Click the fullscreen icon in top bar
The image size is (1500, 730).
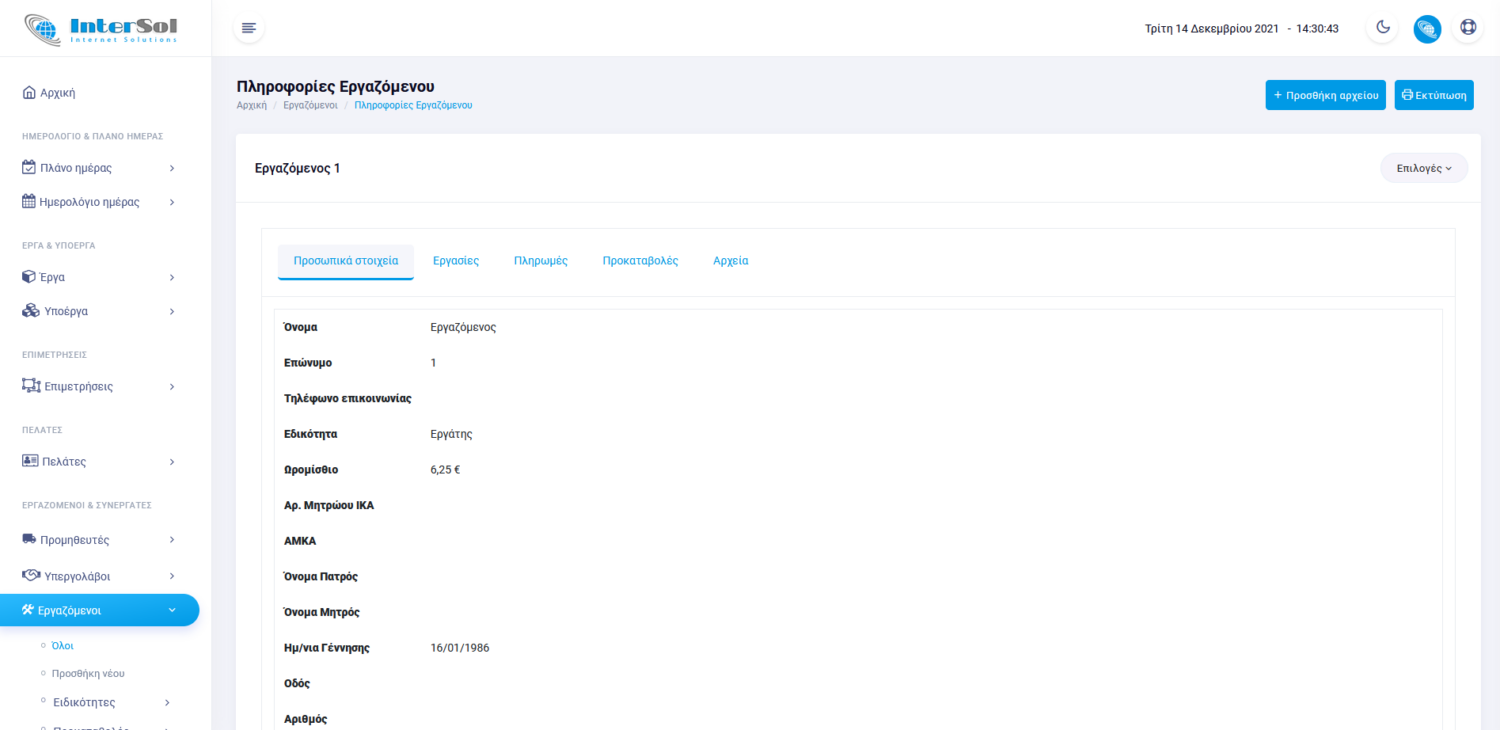[x=1468, y=28]
